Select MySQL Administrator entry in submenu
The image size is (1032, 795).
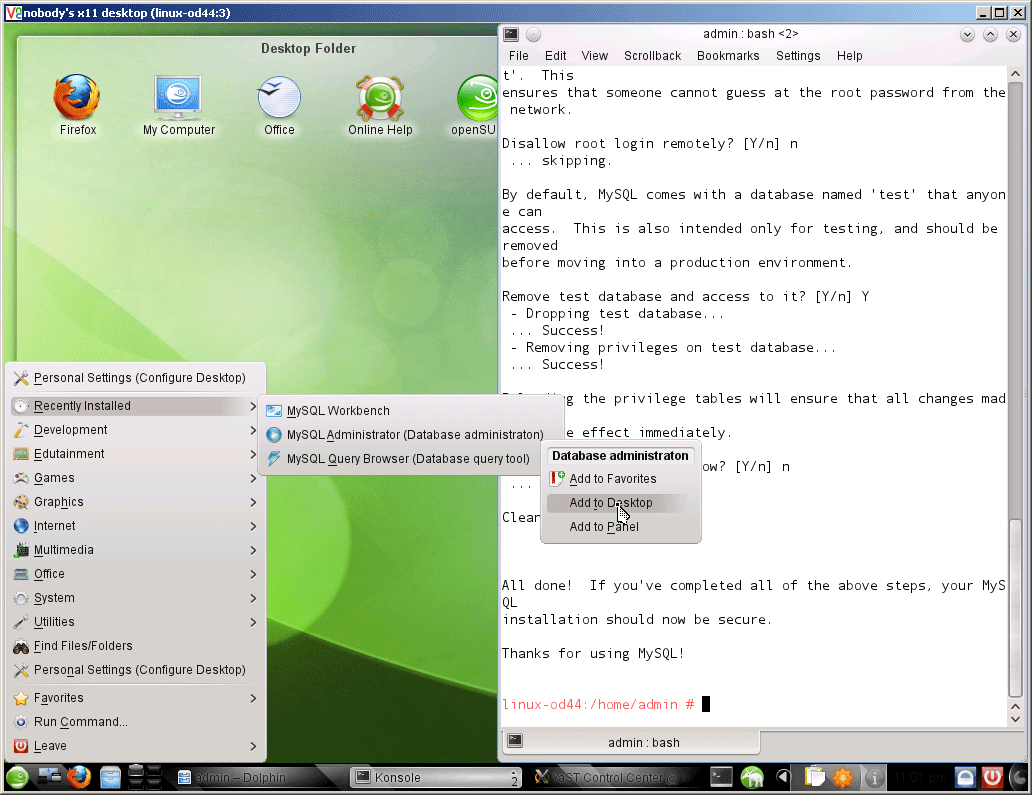tap(411, 435)
